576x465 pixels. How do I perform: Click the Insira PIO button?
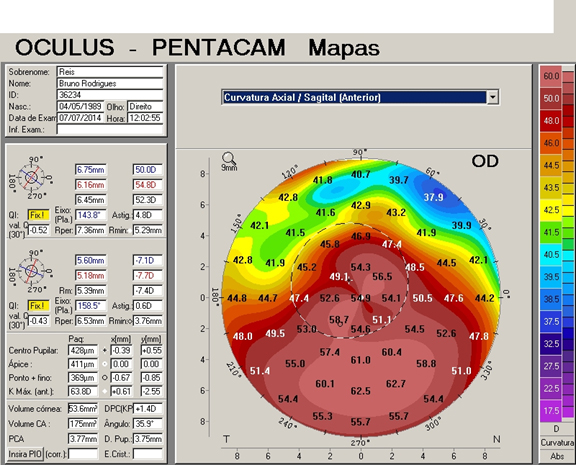25,454
